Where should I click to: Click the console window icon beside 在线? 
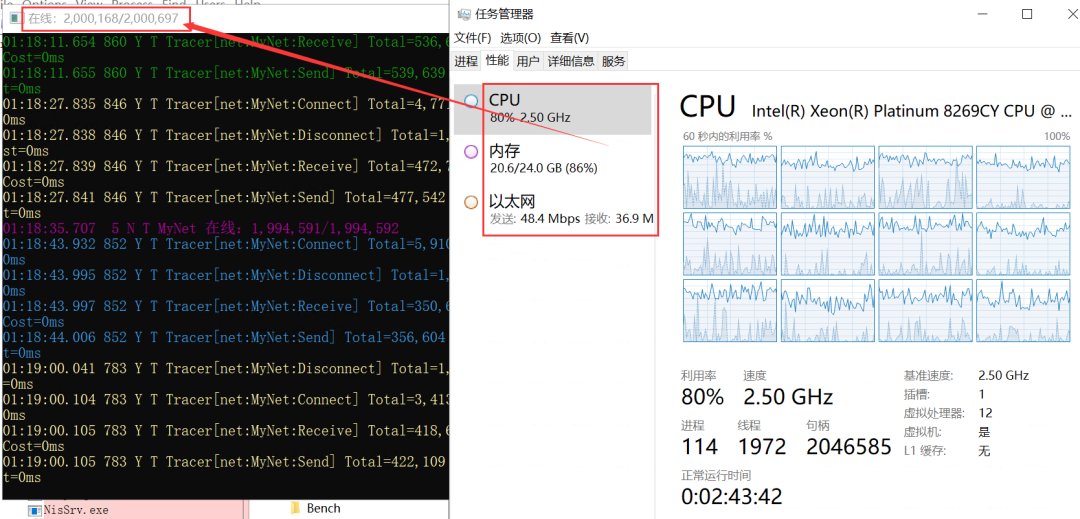(x=14, y=19)
